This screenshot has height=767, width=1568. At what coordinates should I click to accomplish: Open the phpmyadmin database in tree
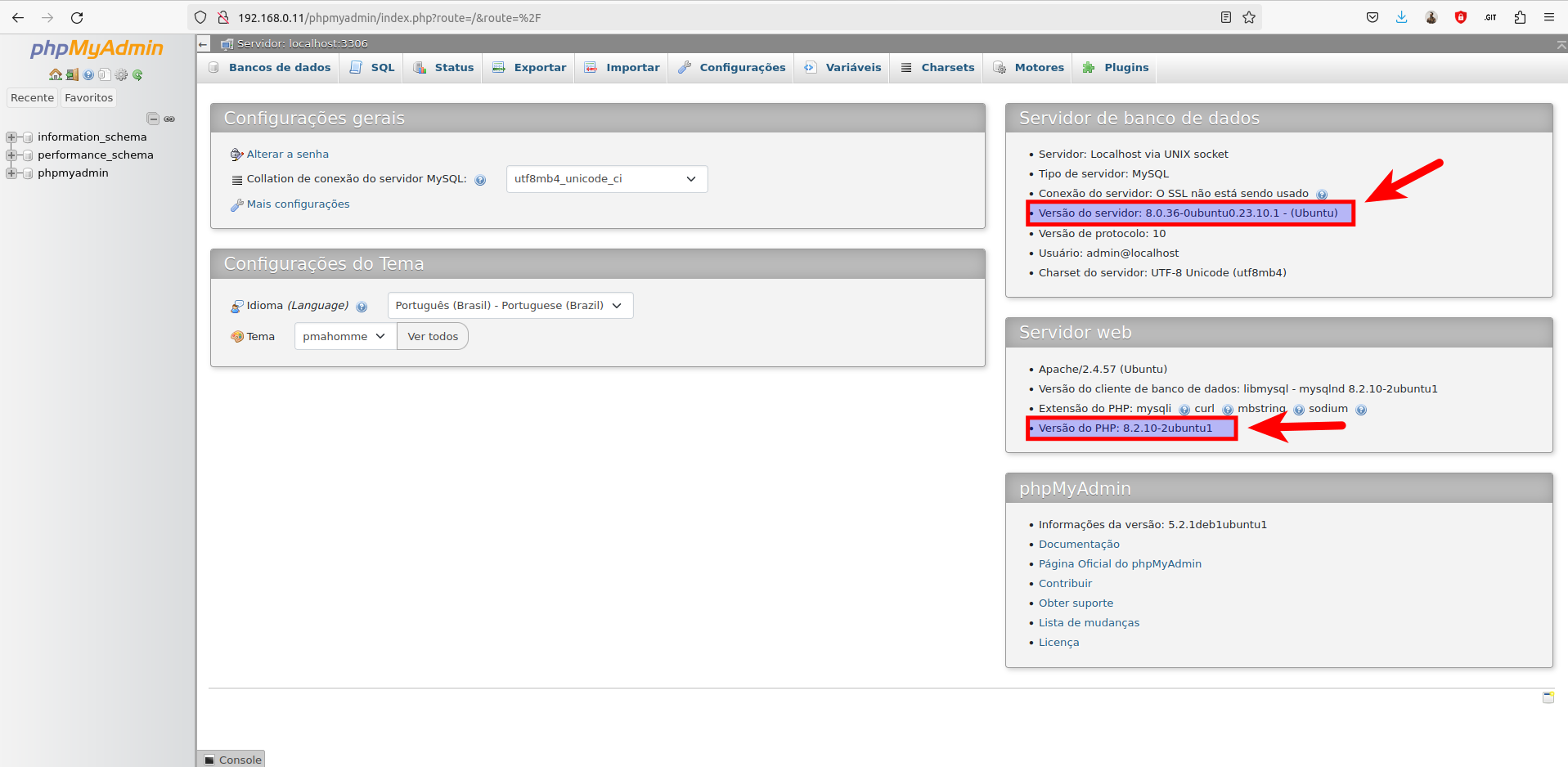[73, 173]
